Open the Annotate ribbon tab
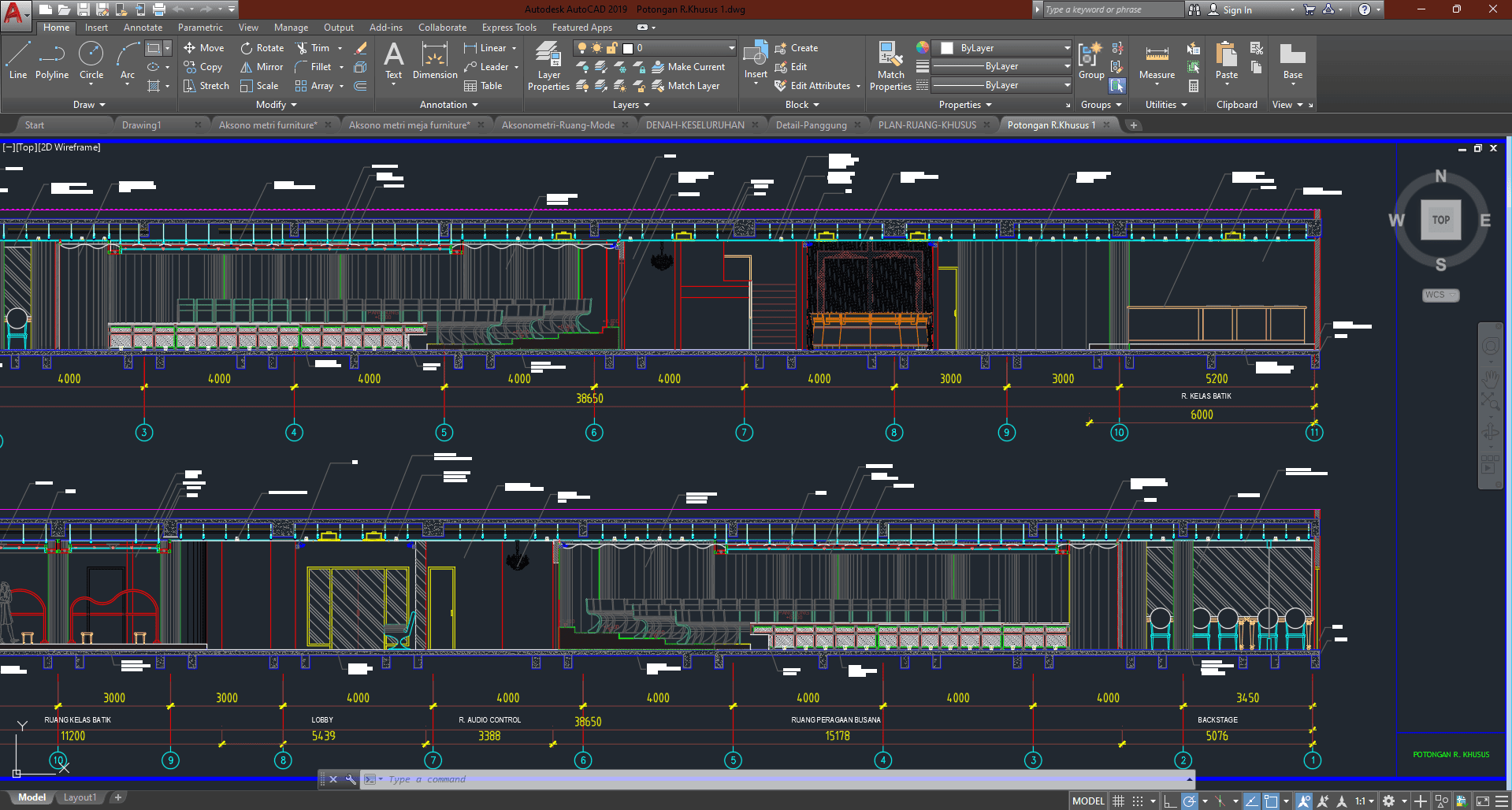 tap(143, 28)
